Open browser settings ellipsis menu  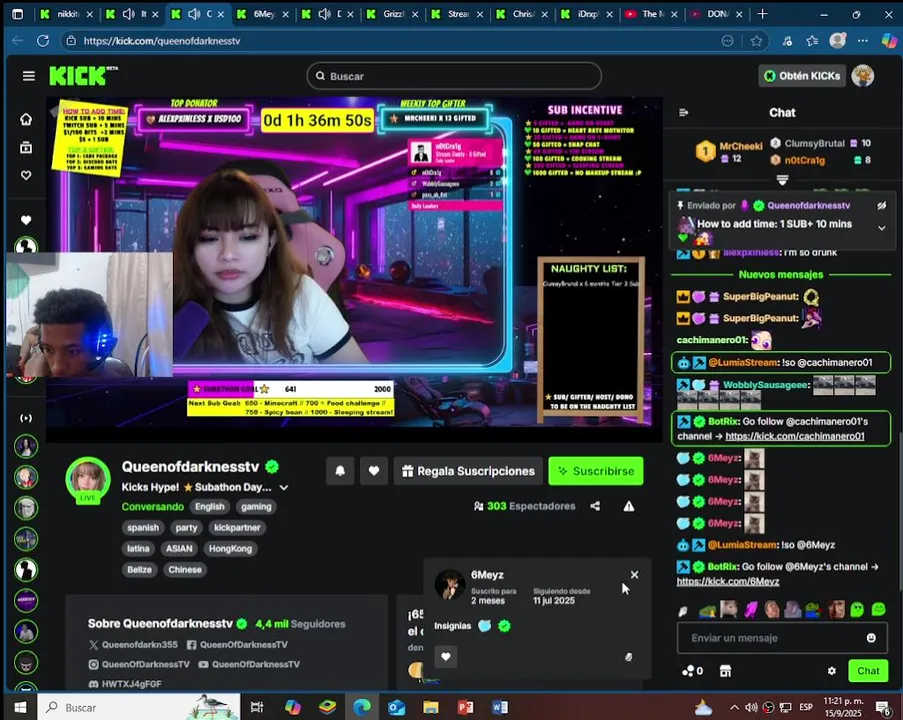pos(862,40)
